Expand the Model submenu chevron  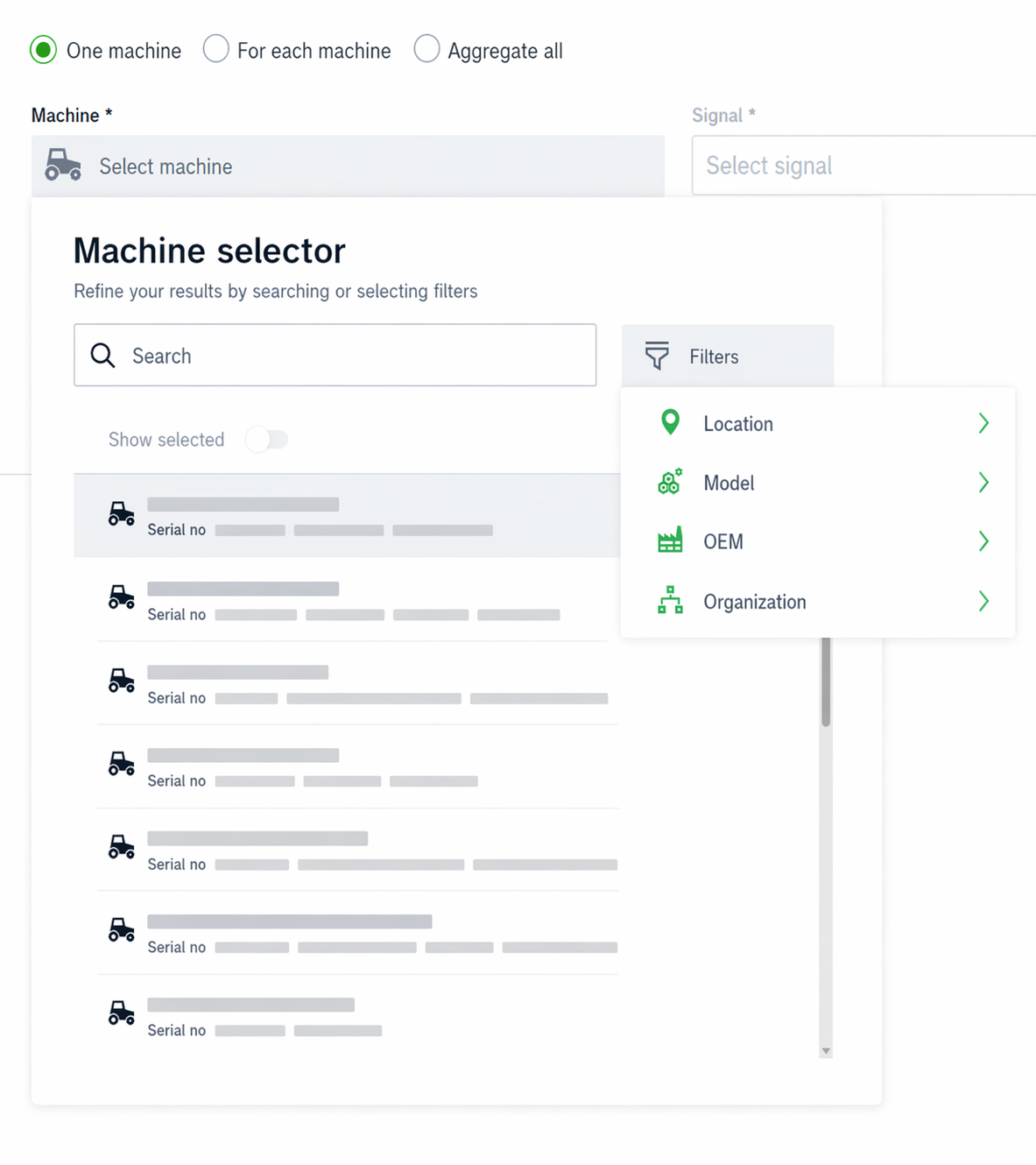[x=983, y=483]
